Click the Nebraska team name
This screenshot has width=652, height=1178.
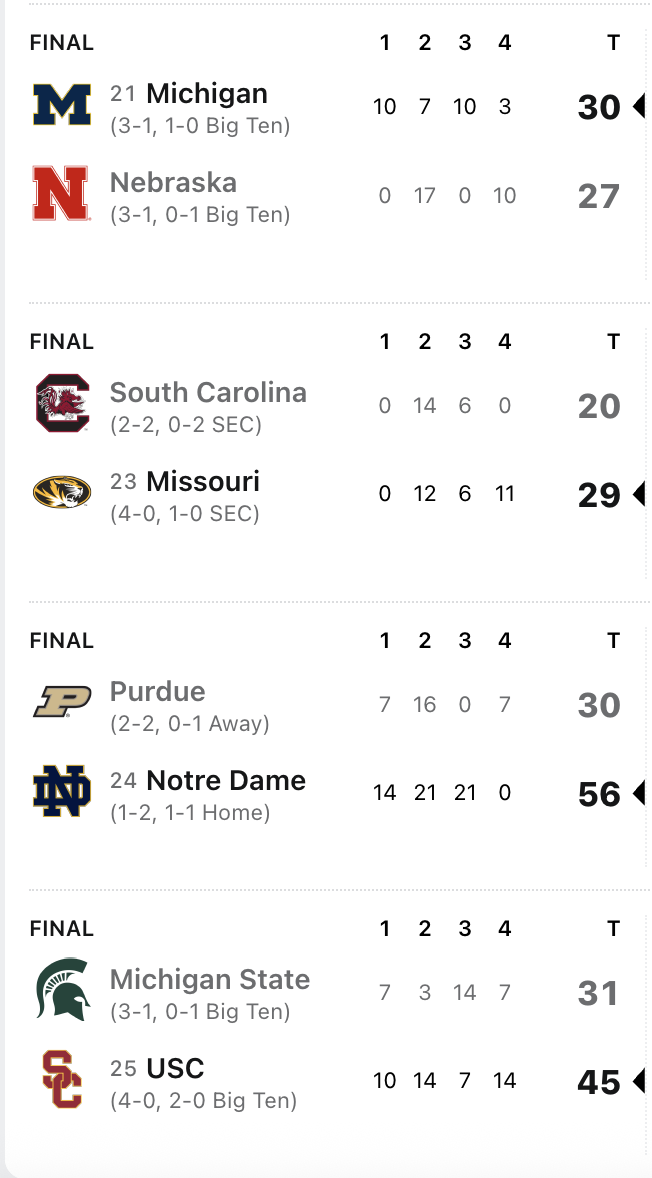click(x=173, y=183)
